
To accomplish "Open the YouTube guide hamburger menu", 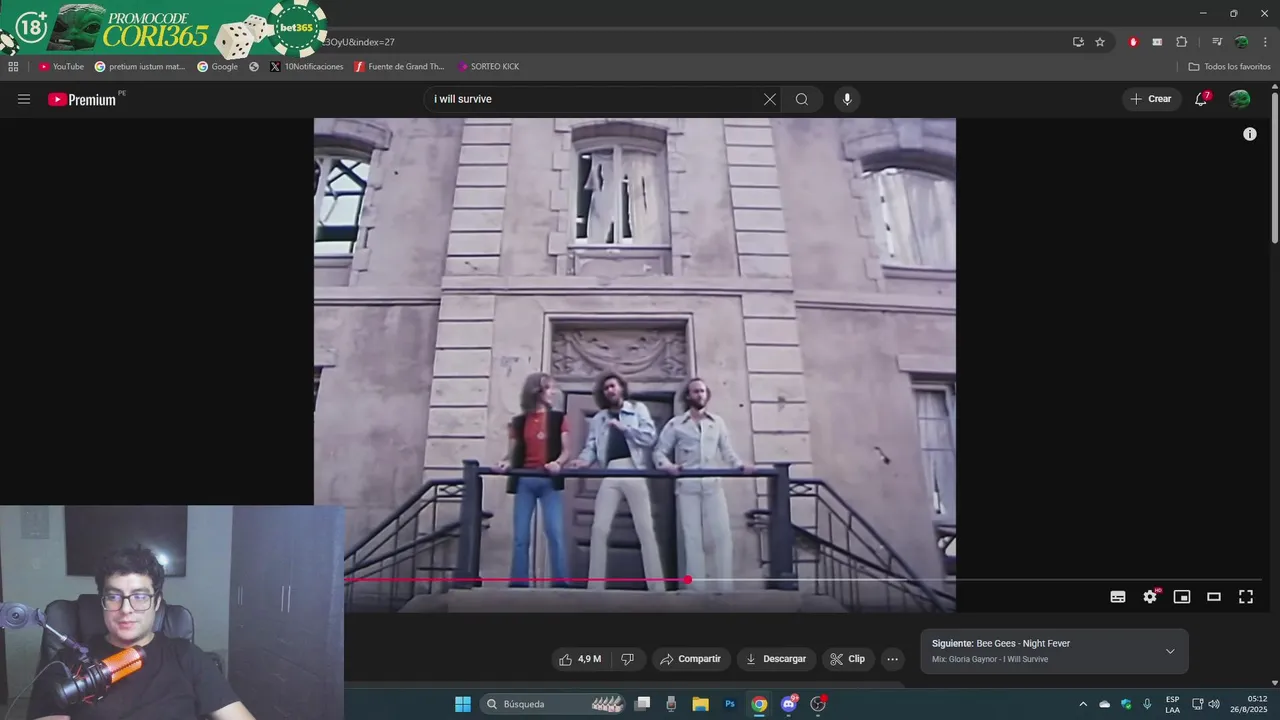I will (24, 99).
